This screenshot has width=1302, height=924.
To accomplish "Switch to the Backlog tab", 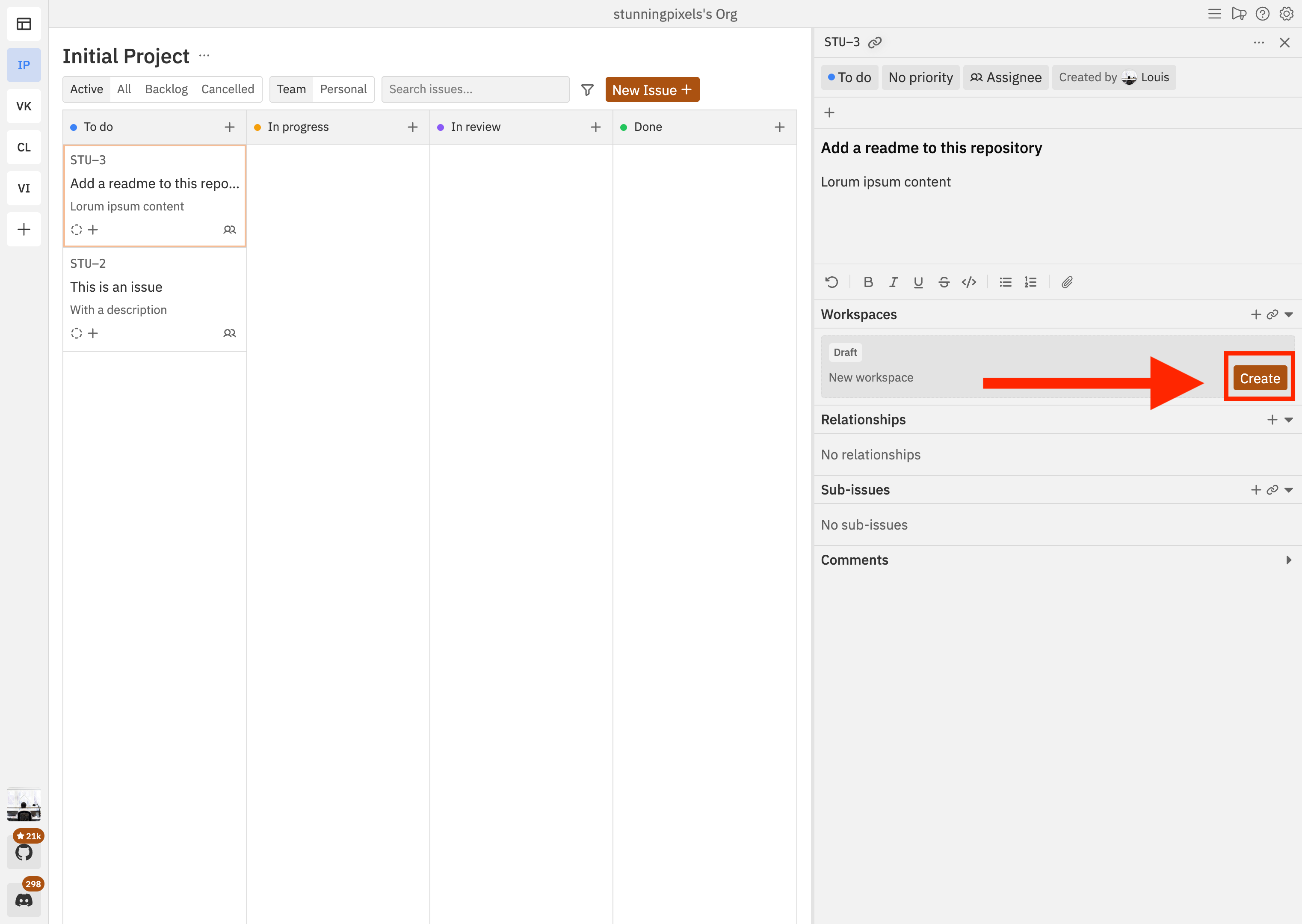I will pyautogui.click(x=166, y=89).
